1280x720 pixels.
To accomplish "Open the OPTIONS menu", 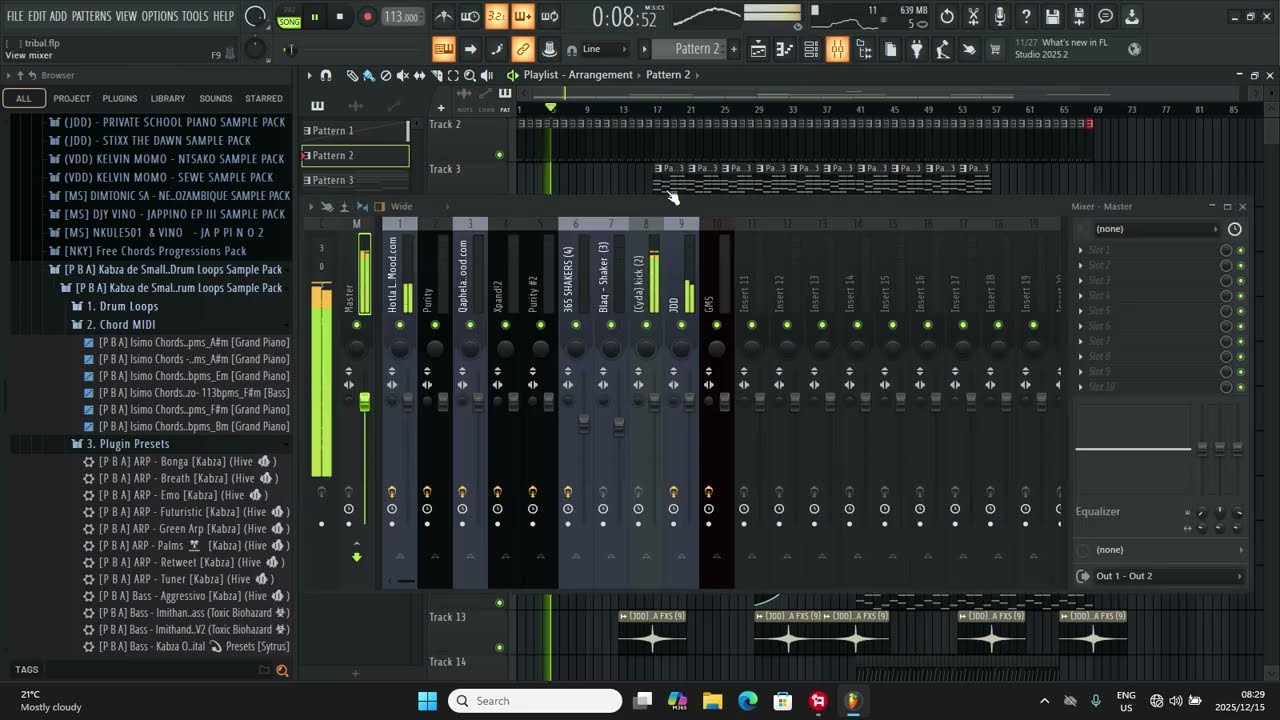I will pyautogui.click(x=159, y=16).
